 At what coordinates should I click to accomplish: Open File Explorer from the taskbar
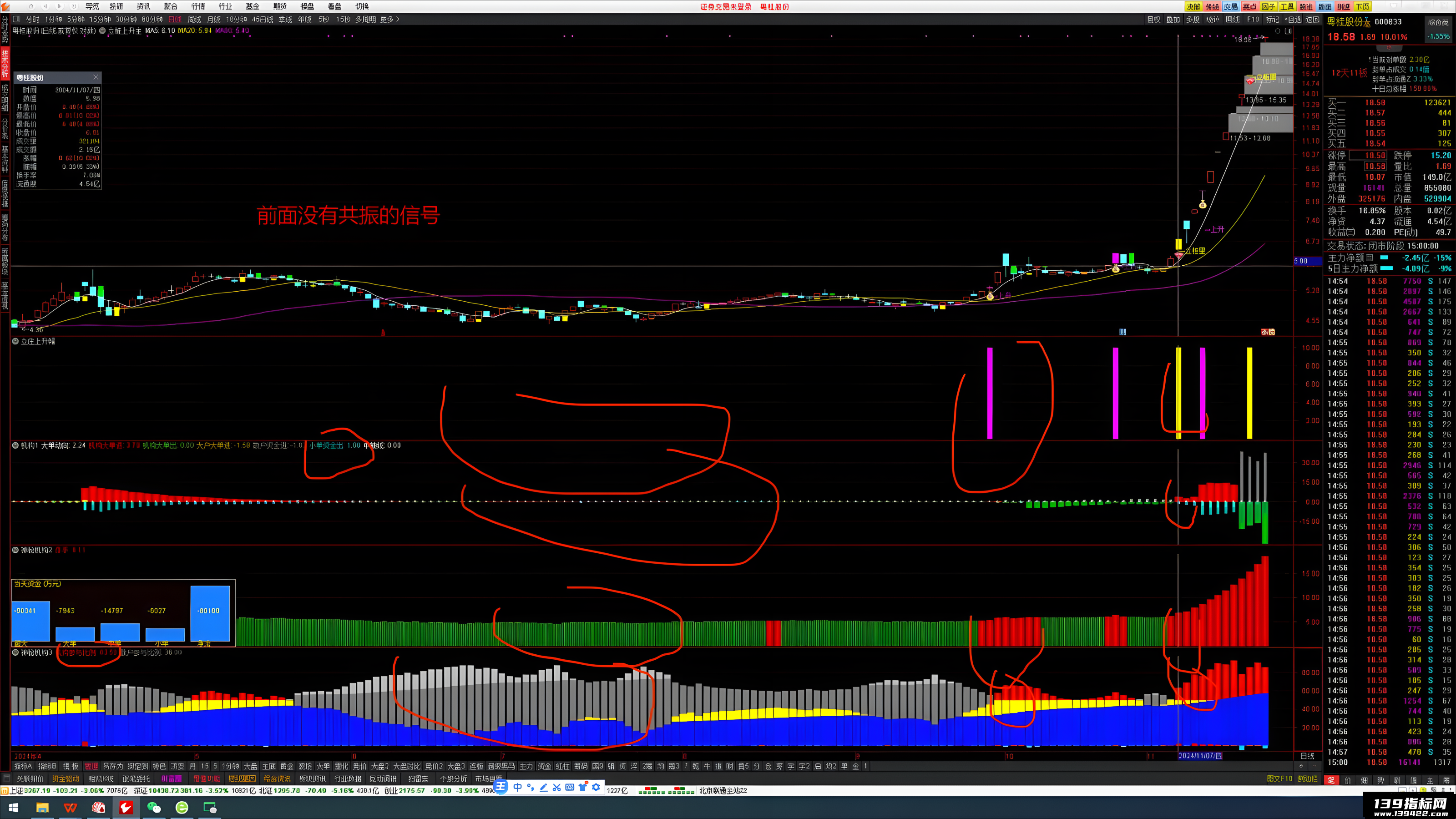[42, 808]
